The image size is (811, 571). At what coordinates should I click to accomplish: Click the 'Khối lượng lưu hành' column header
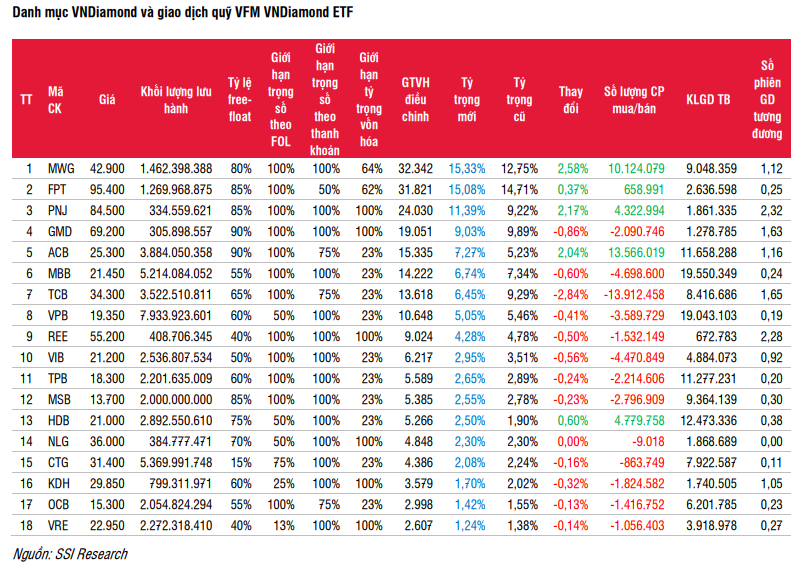[x=176, y=100]
